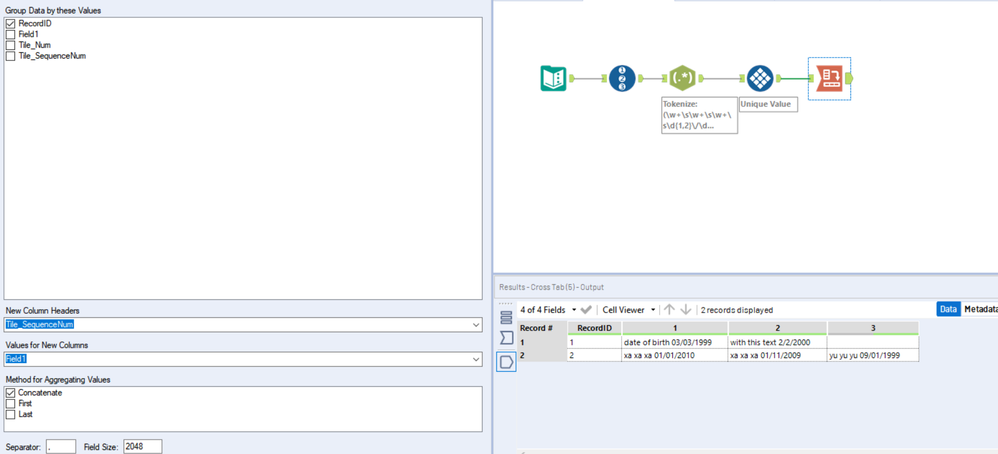Check the Tile_Num group-by checkbox
The height and width of the screenshot is (454, 998).
click(10, 45)
